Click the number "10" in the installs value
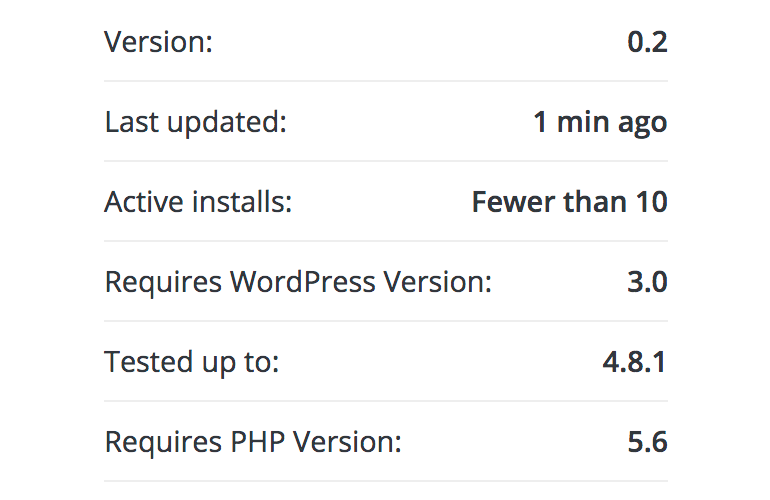Screen dimensions: 770x500 (651, 202)
